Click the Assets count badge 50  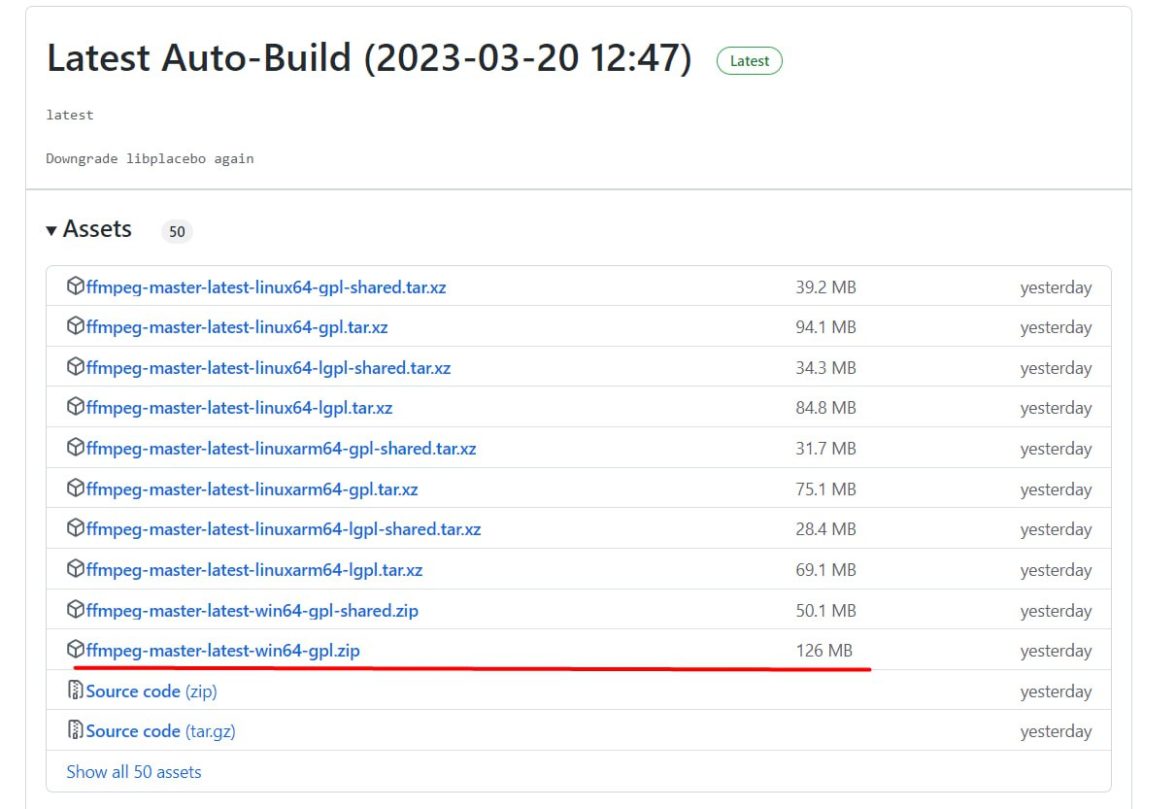pos(177,231)
